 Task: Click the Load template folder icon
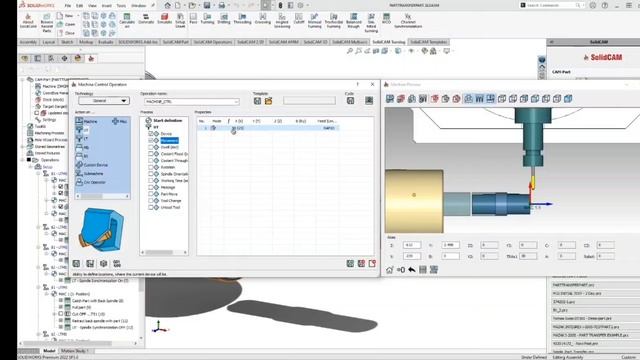[268, 101]
